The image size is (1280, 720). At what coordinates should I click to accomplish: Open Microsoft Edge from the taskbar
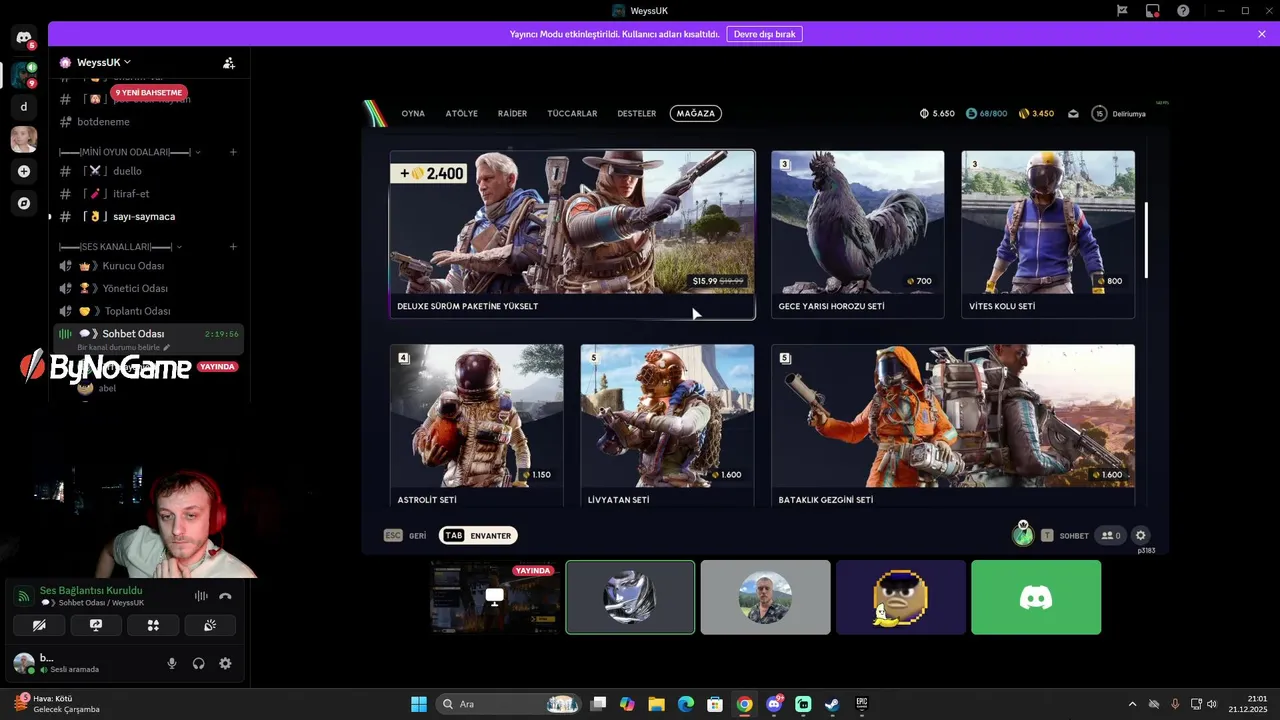685,704
